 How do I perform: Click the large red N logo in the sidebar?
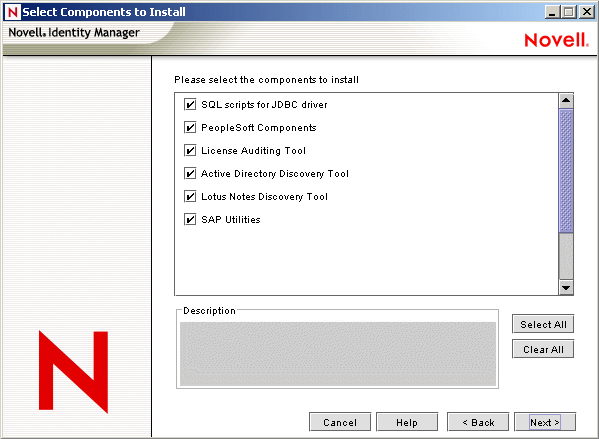[73, 372]
